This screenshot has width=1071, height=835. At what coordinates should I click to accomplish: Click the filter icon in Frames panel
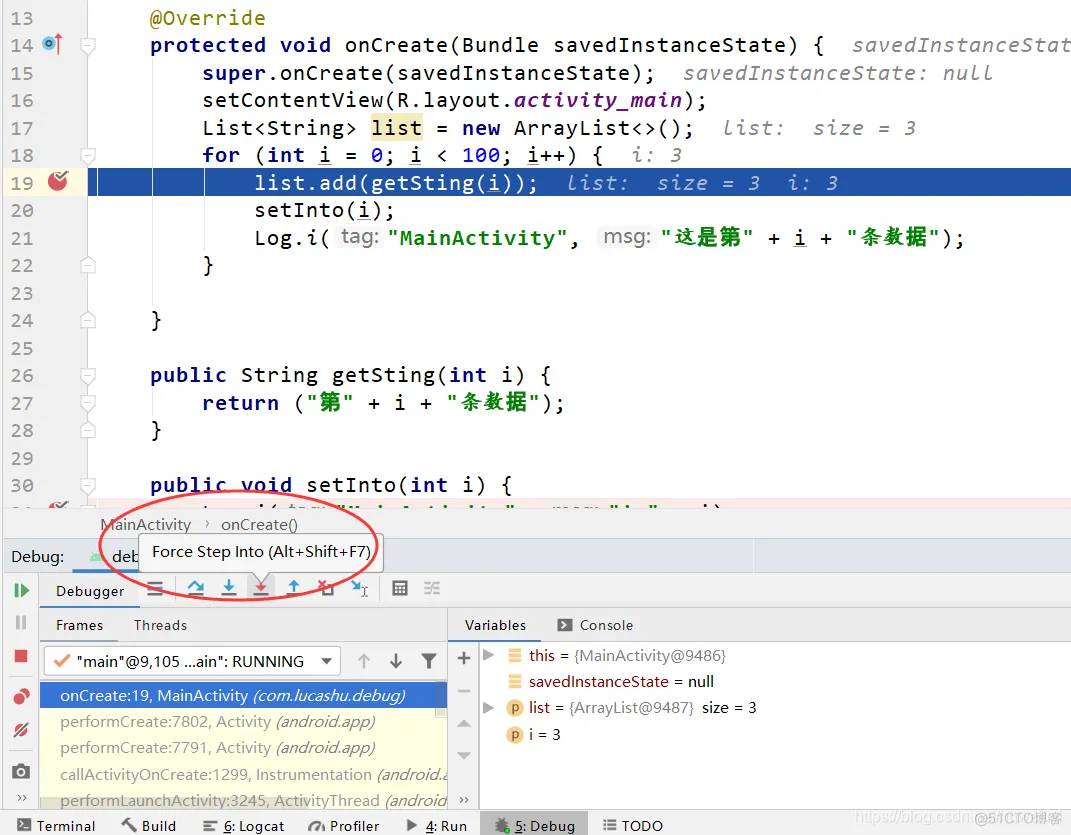pos(428,661)
